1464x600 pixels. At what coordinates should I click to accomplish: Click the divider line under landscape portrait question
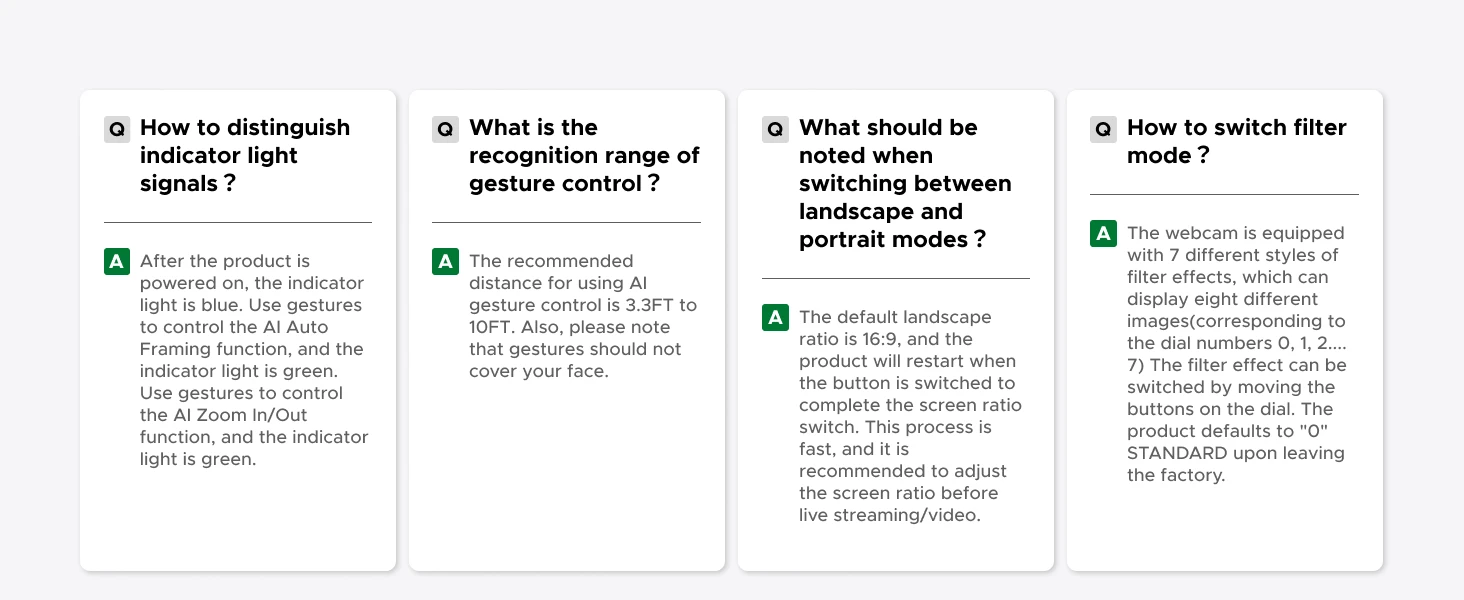click(896, 278)
